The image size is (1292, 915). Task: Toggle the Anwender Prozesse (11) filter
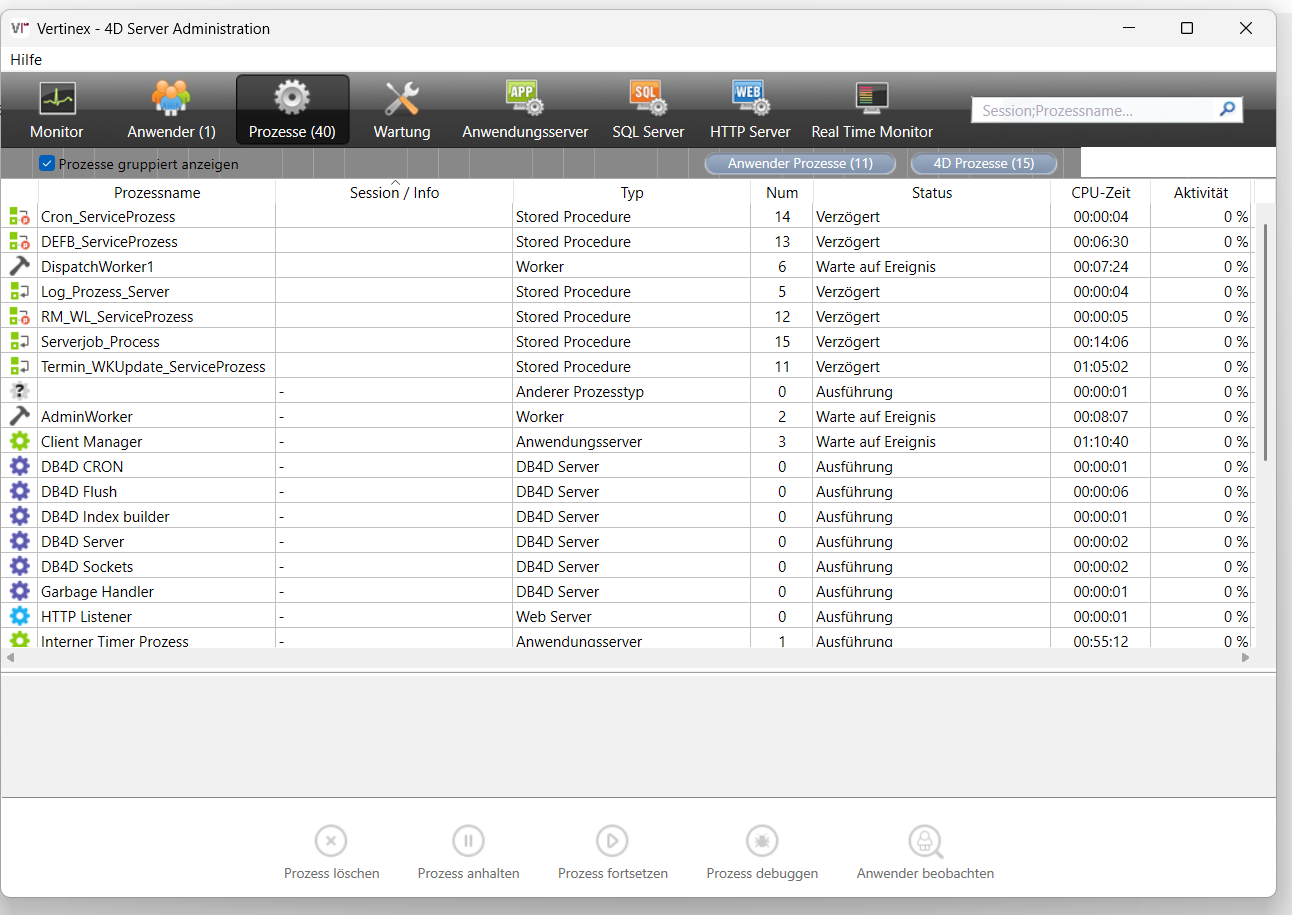pyautogui.click(x=800, y=163)
